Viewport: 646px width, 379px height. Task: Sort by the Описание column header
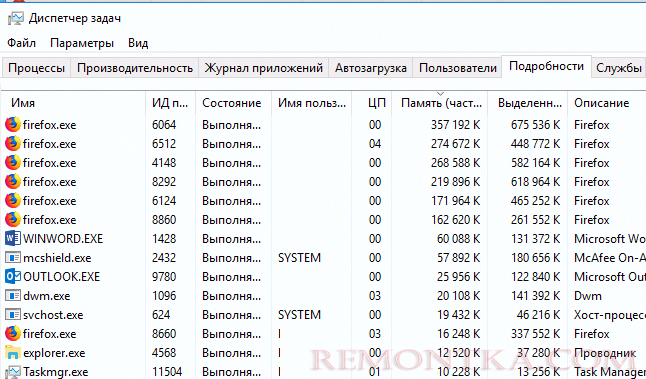607,103
